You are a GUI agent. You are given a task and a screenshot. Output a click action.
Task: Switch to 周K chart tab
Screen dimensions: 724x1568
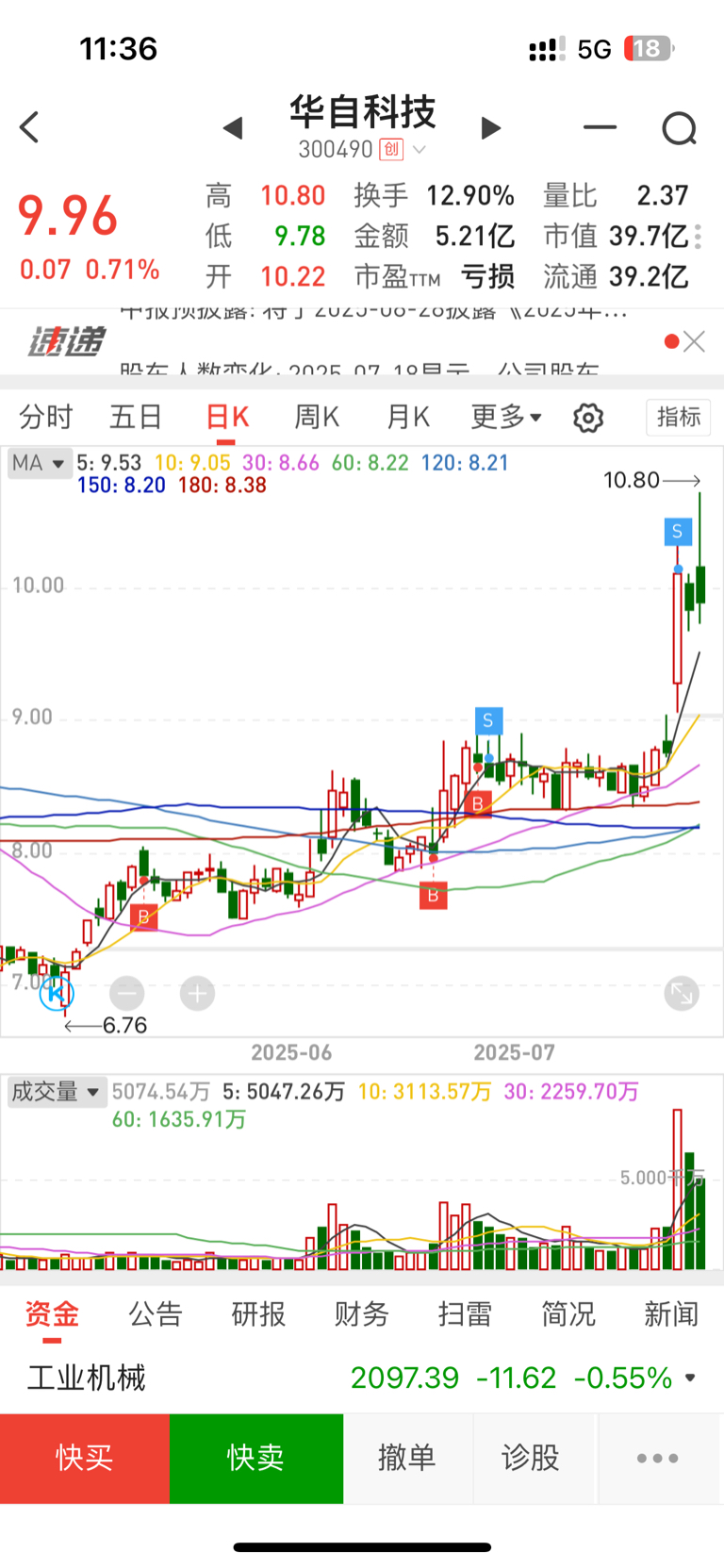click(318, 417)
